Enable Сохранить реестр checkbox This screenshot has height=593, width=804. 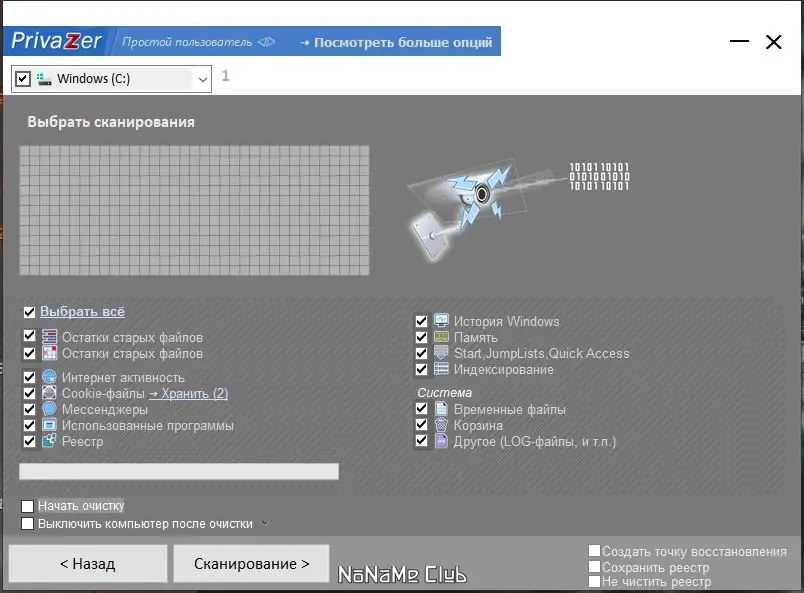tap(594, 566)
